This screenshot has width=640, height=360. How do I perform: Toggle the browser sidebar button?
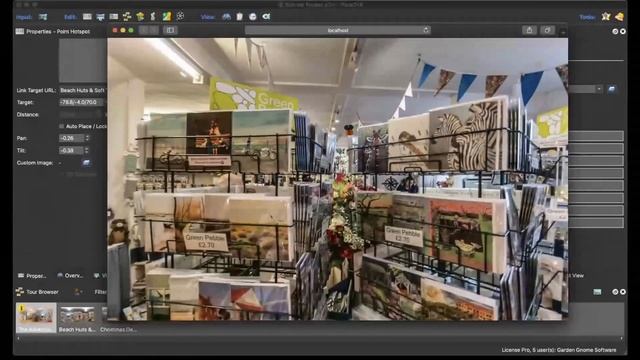point(170,30)
